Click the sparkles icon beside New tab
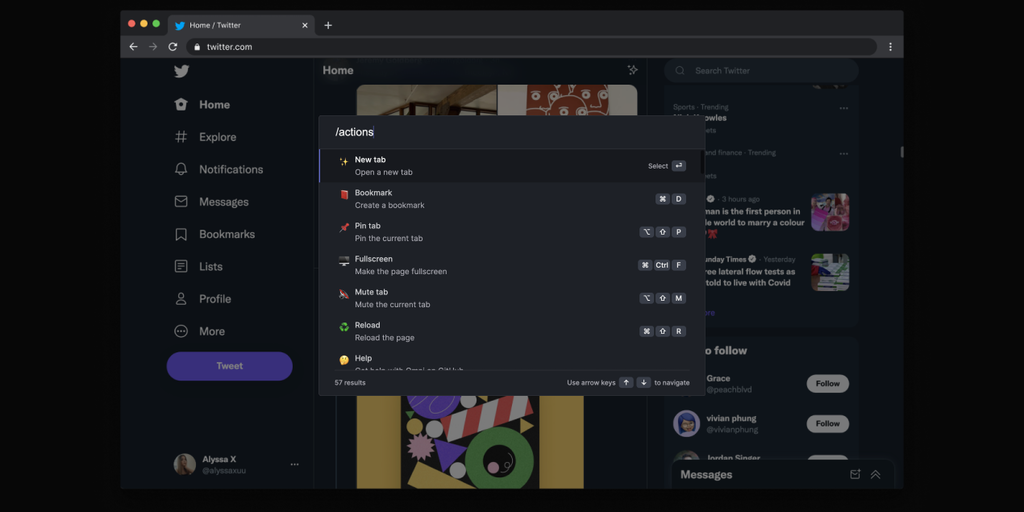This screenshot has width=1024, height=512. 344,161
